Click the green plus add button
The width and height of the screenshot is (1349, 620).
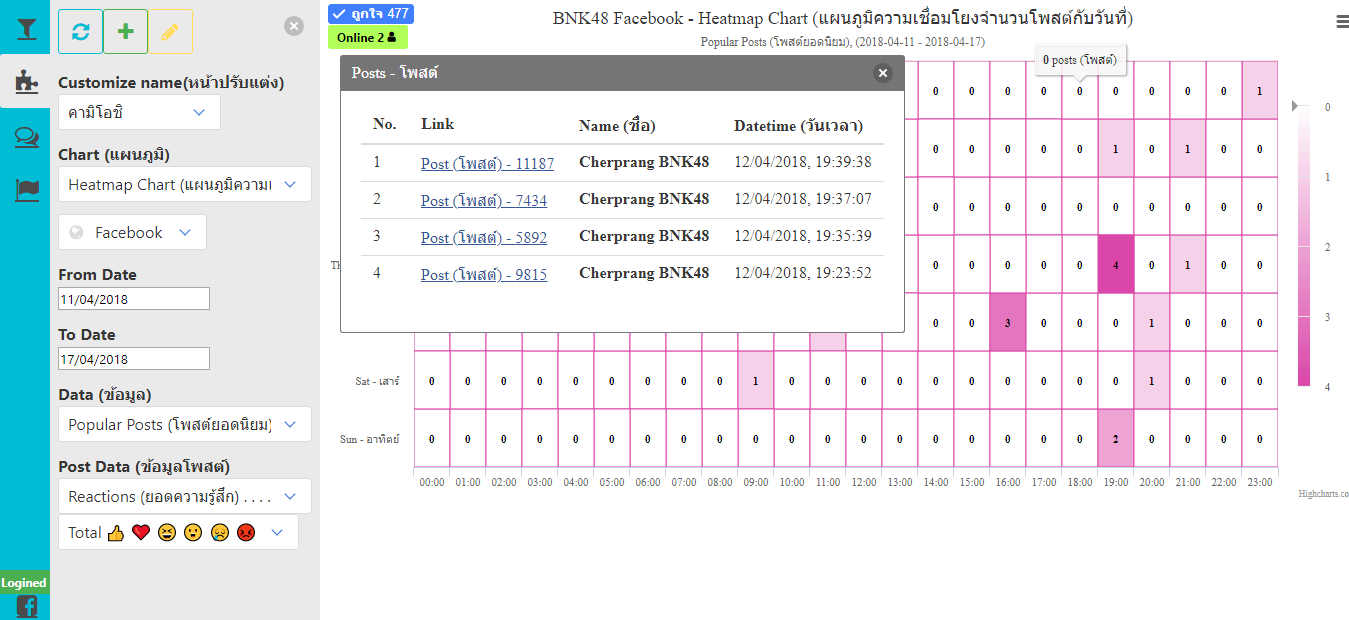[x=125, y=31]
